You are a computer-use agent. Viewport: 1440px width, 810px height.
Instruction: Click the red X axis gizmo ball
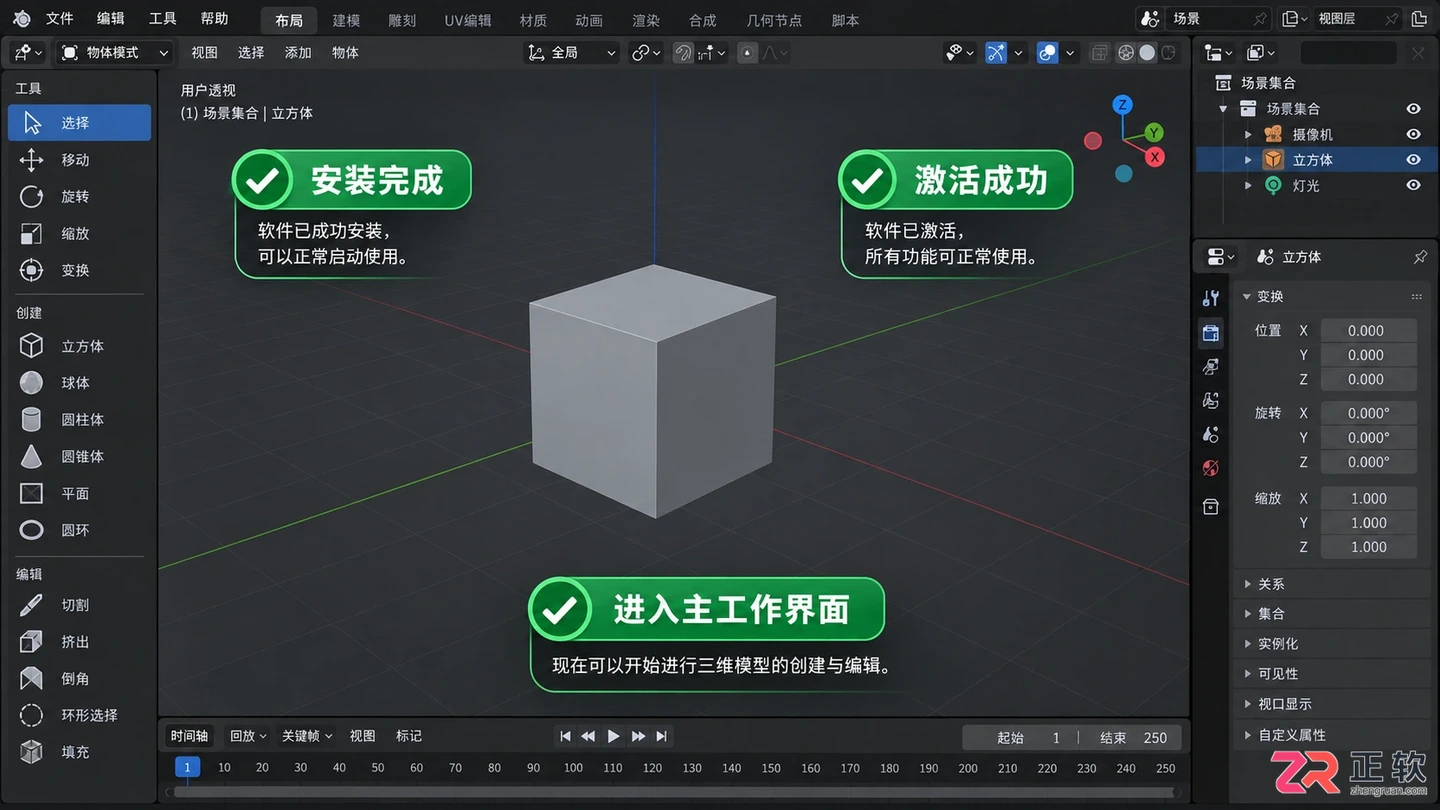click(1155, 157)
